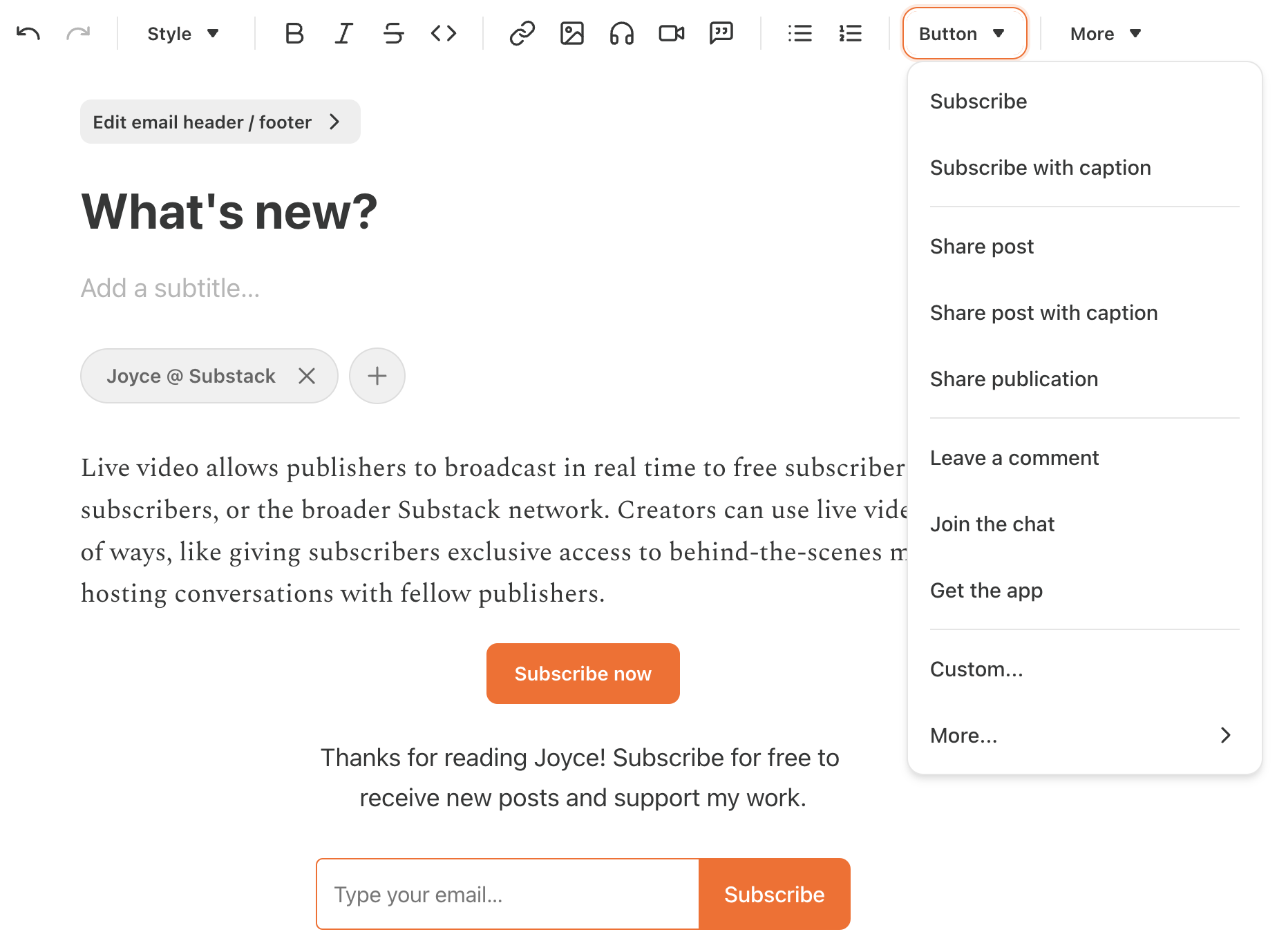Screen dimensions: 1277x952
Task: Expand the More... submenu in the button list
Action: [1084, 735]
